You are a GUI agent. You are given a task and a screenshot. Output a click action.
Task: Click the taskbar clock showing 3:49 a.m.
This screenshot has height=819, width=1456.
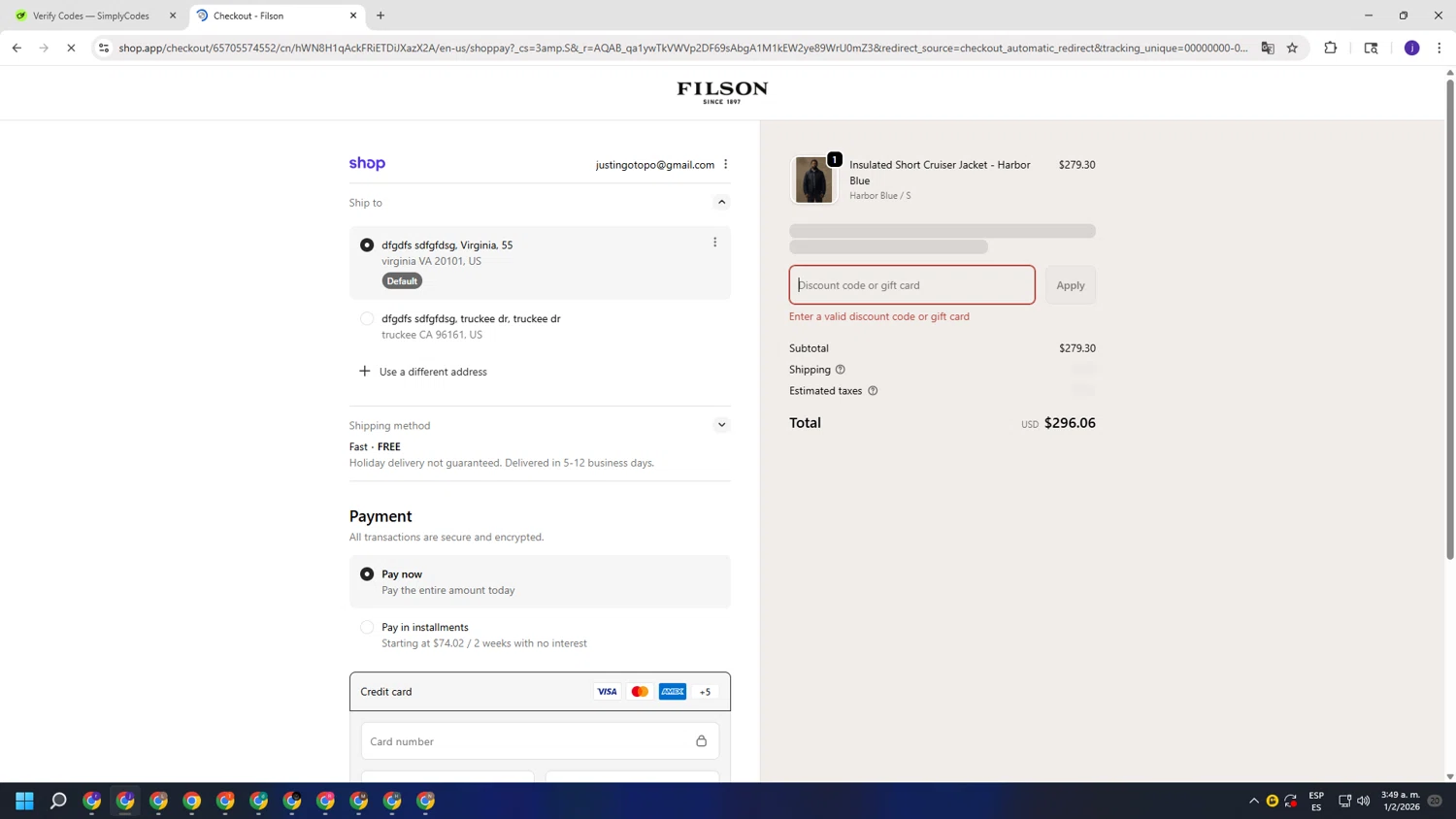1401,801
